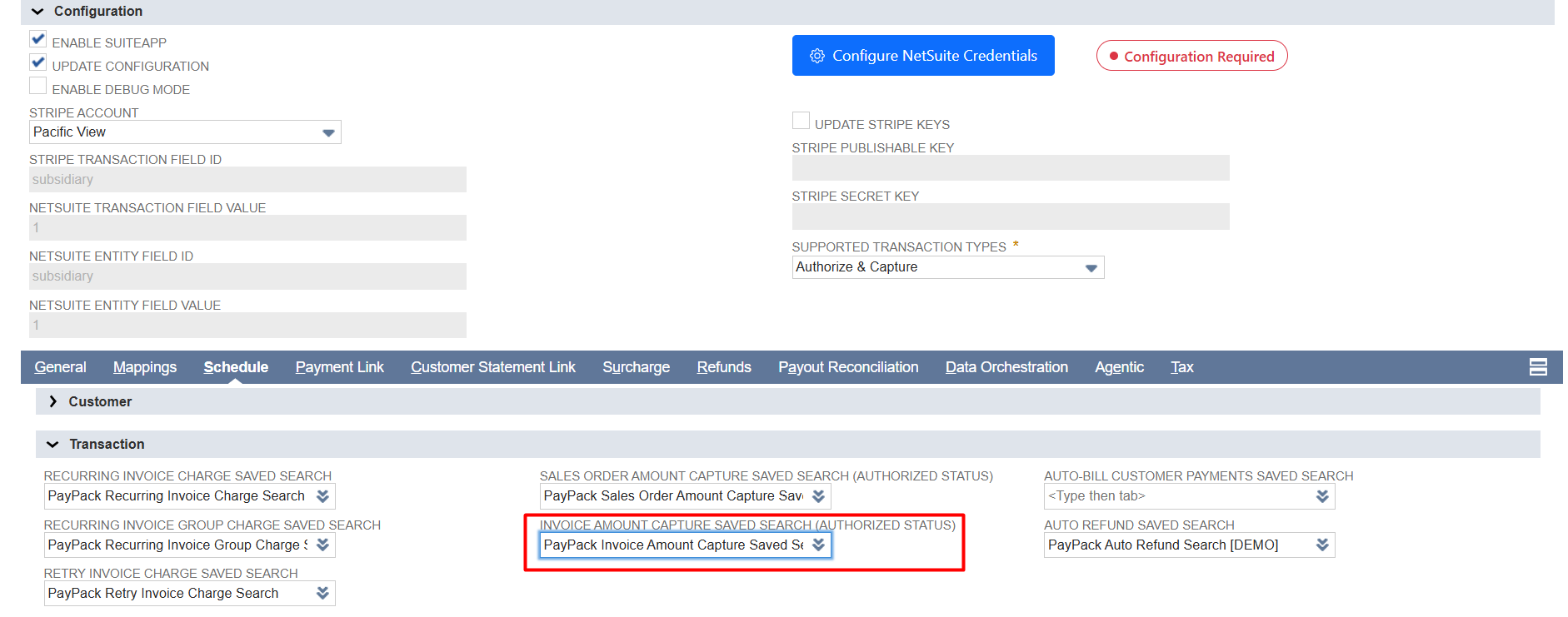Enable Debug Mode checkbox
1568x617 pixels.
(x=38, y=86)
